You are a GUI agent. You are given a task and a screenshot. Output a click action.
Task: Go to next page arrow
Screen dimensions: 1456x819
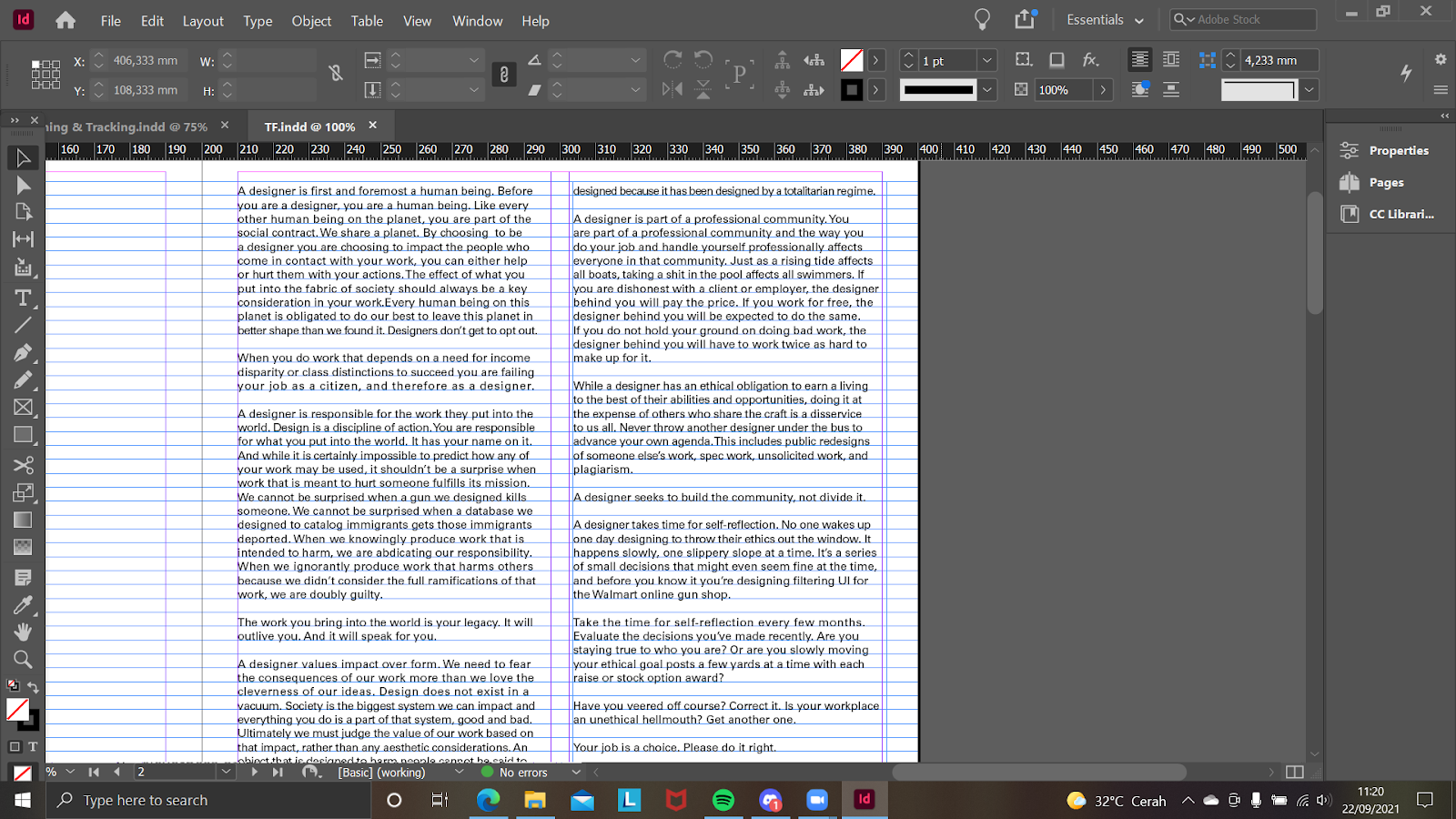pos(254,772)
